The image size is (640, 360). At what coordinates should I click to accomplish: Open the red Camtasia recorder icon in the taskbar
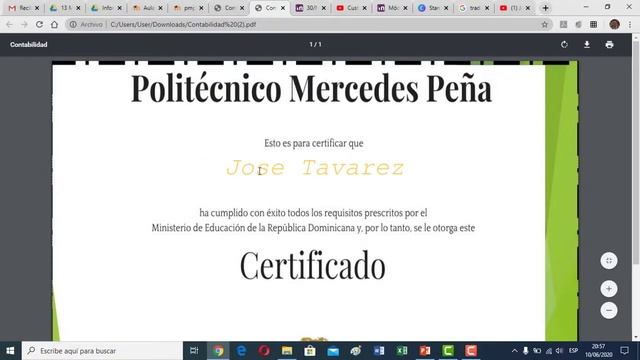[471, 351]
